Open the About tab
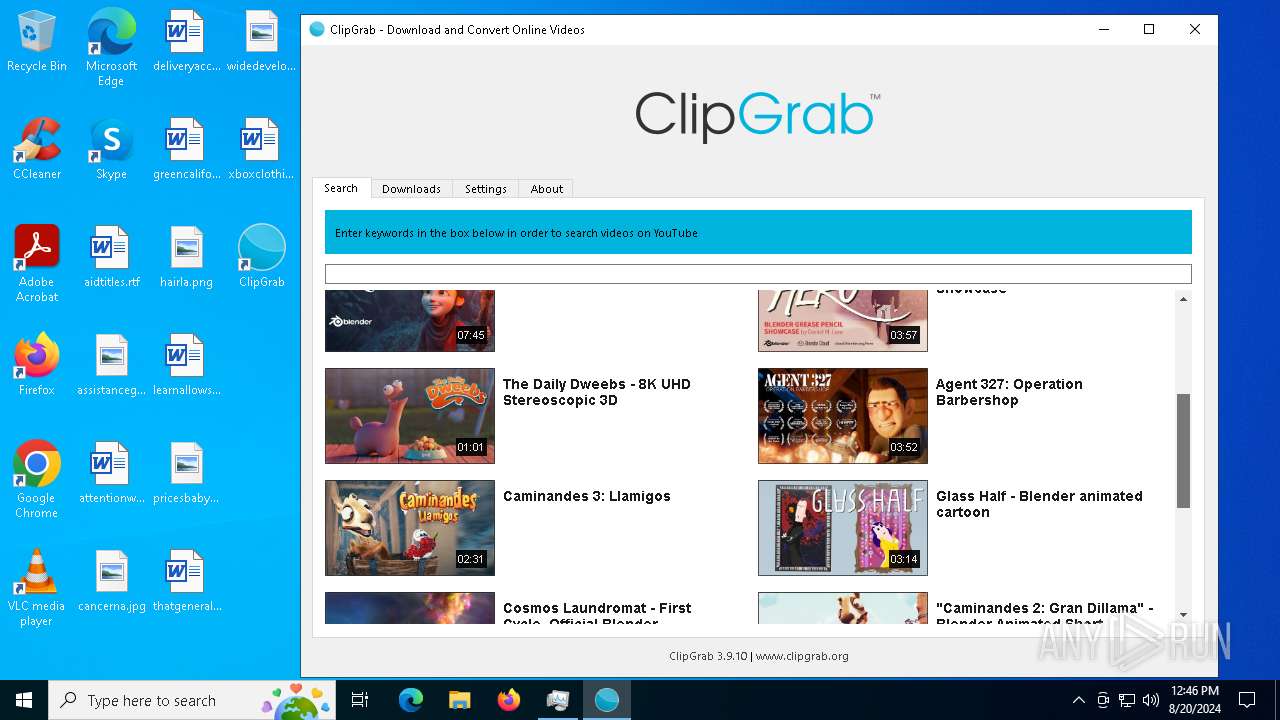The width and height of the screenshot is (1280, 720). point(547,189)
